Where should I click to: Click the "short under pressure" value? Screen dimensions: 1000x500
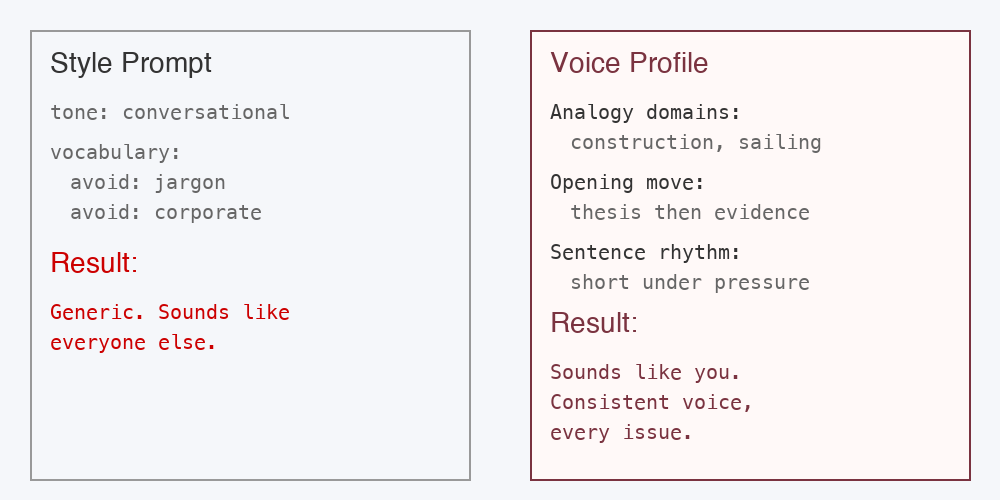tap(690, 282)
